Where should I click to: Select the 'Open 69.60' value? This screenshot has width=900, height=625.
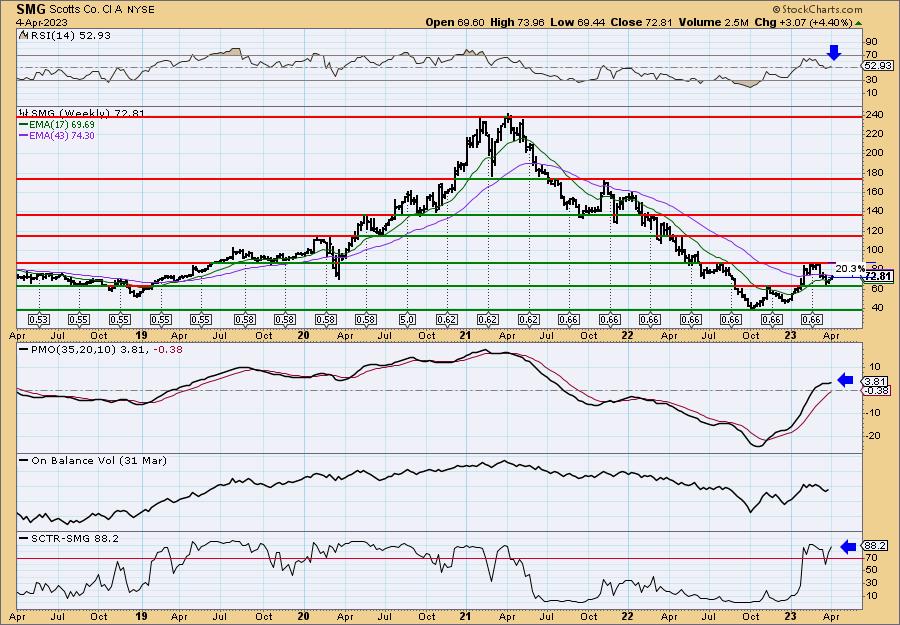tap(455, 22)
